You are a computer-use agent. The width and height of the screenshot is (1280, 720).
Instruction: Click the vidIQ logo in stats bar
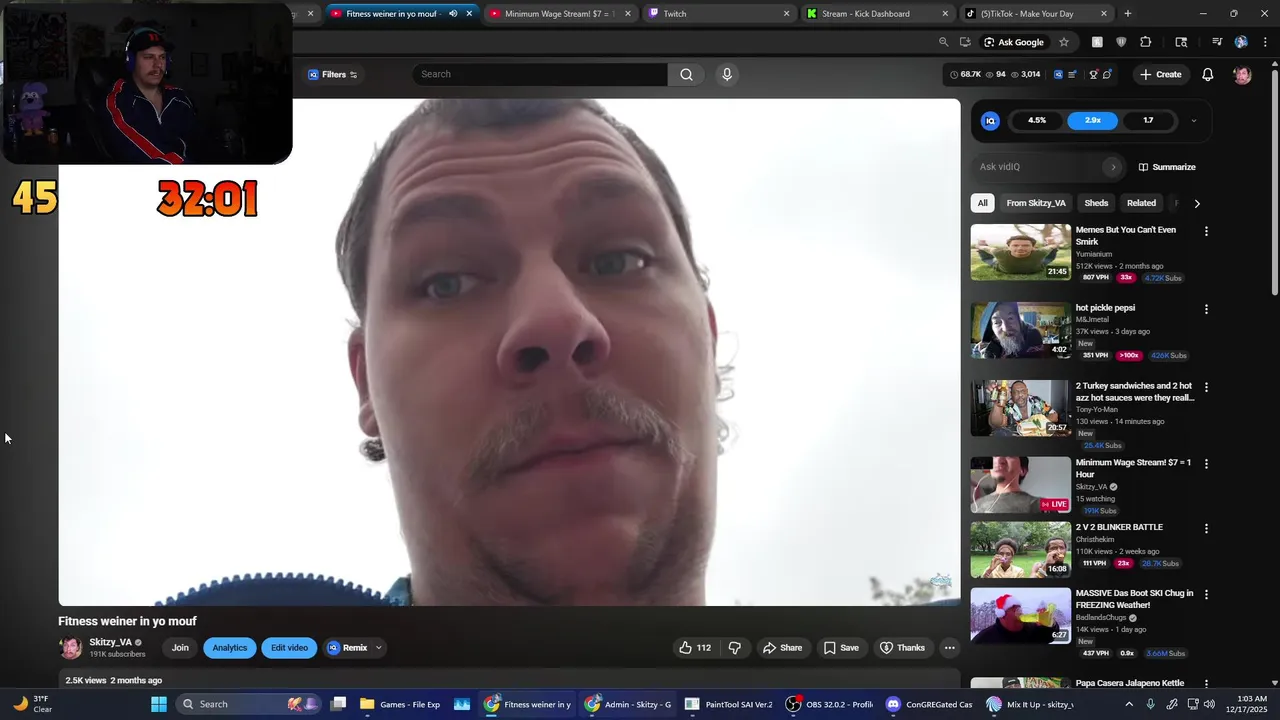tap(1058, 75)
